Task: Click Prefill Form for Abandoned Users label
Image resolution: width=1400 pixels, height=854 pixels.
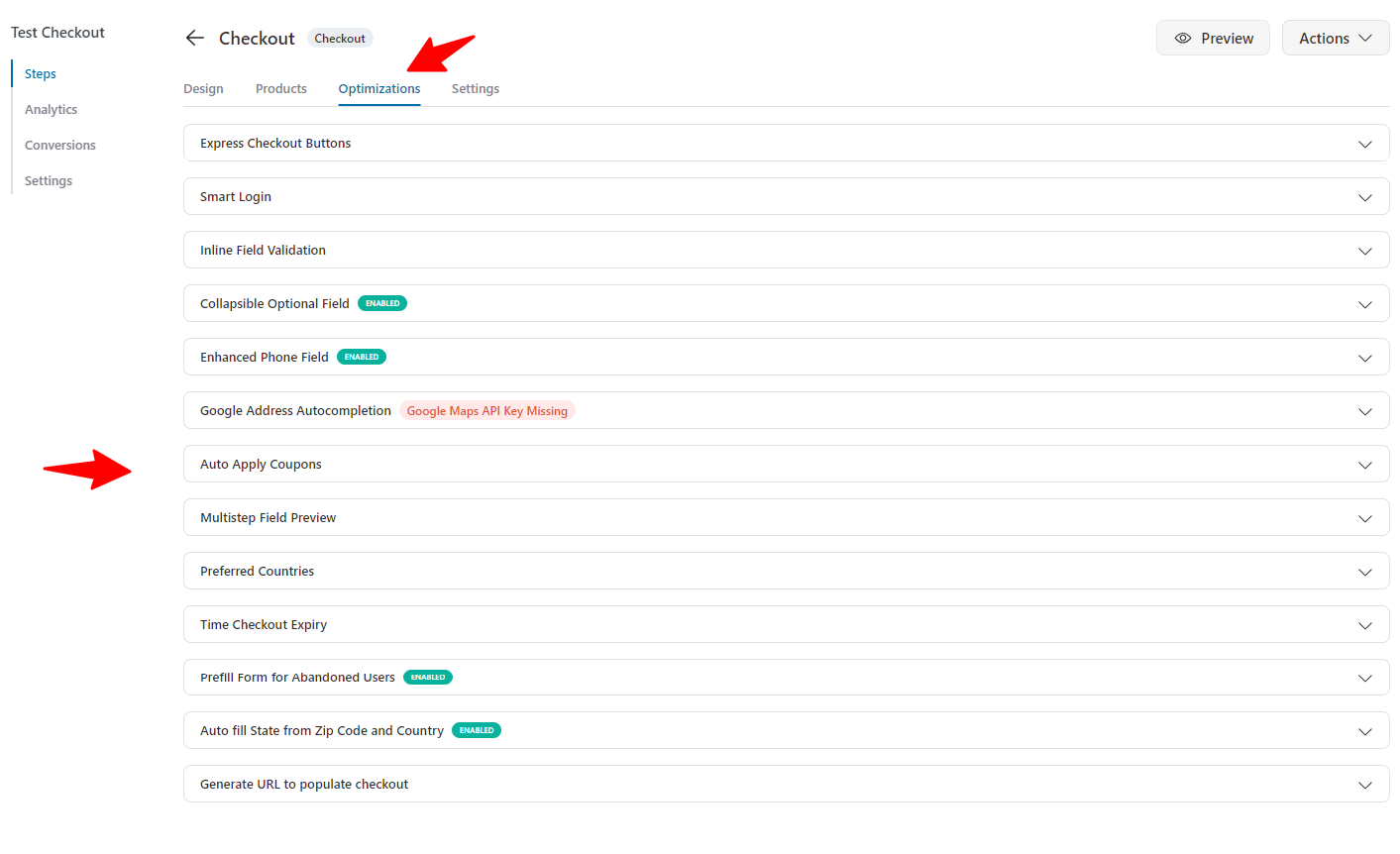Action: tap(297, 677)
